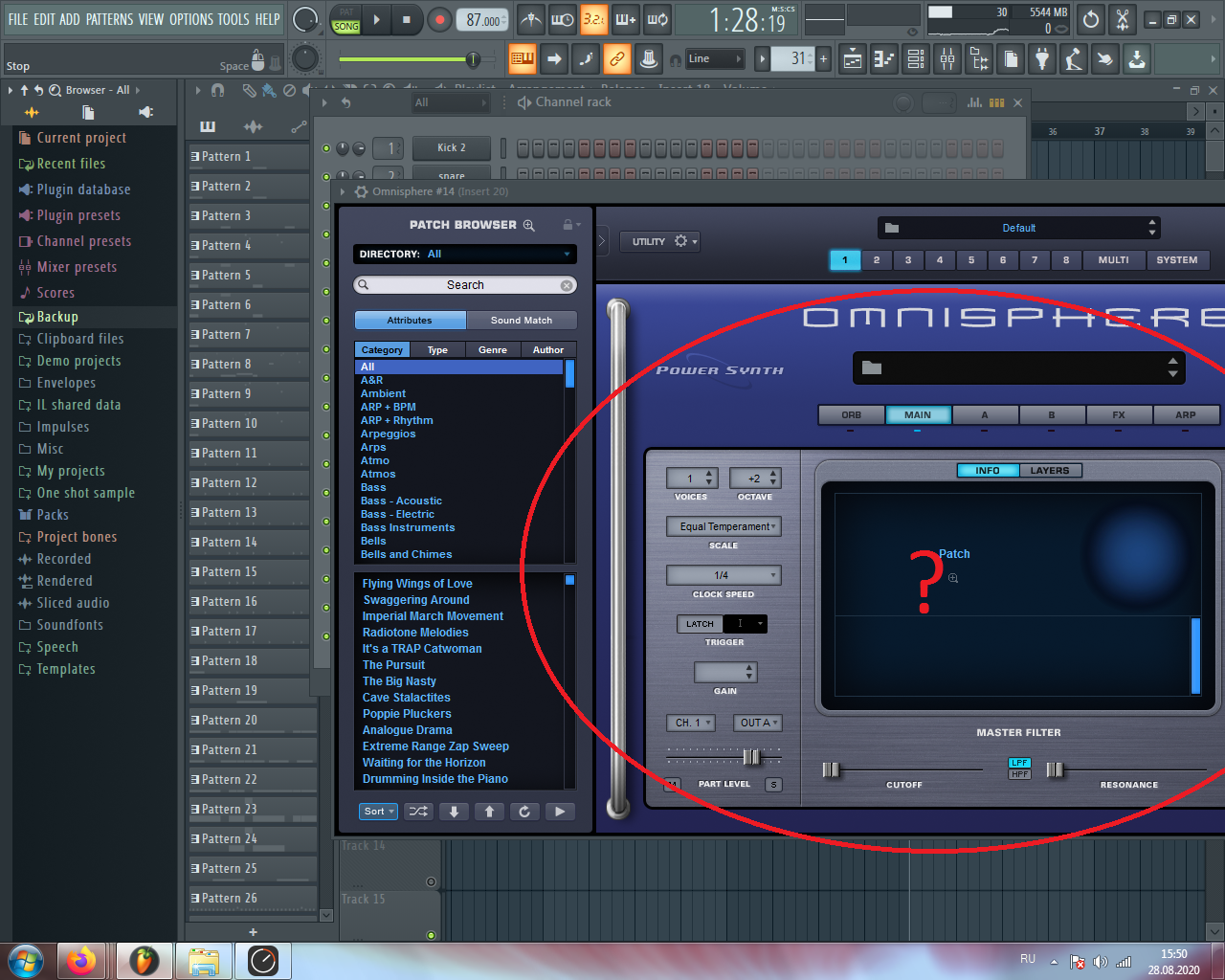Click the audio editor scissors icon
The image size is (1225, 980).
(x=1124, y=19)
